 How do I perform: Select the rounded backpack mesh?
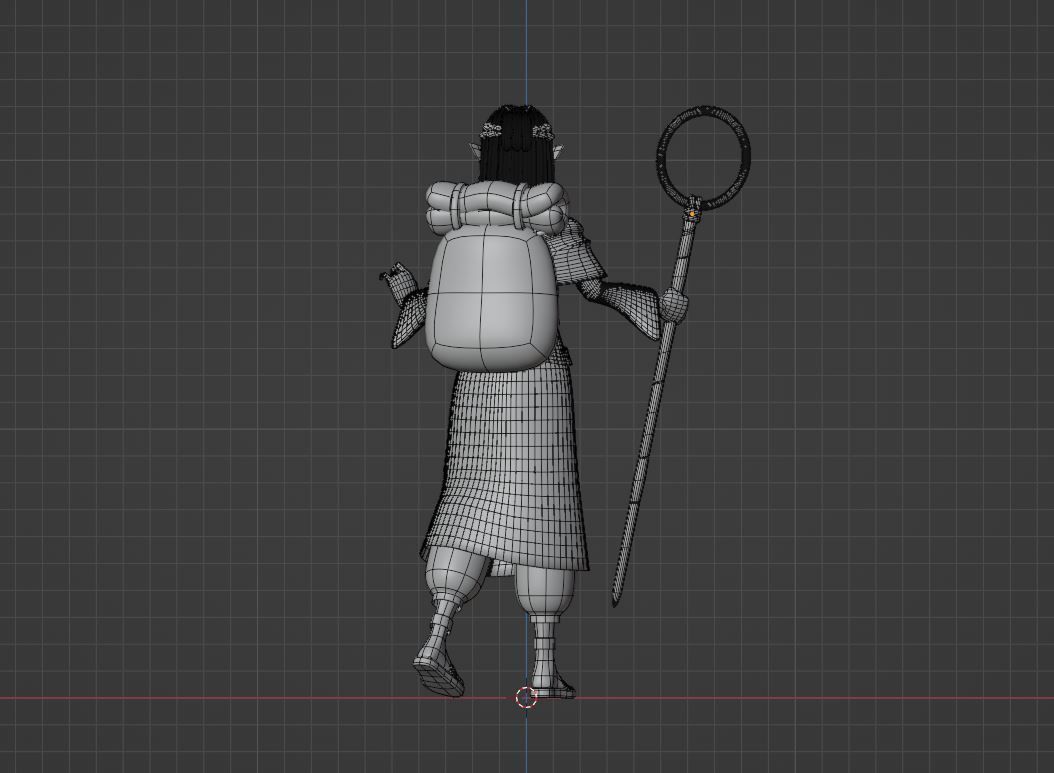[x=489, y=300]
